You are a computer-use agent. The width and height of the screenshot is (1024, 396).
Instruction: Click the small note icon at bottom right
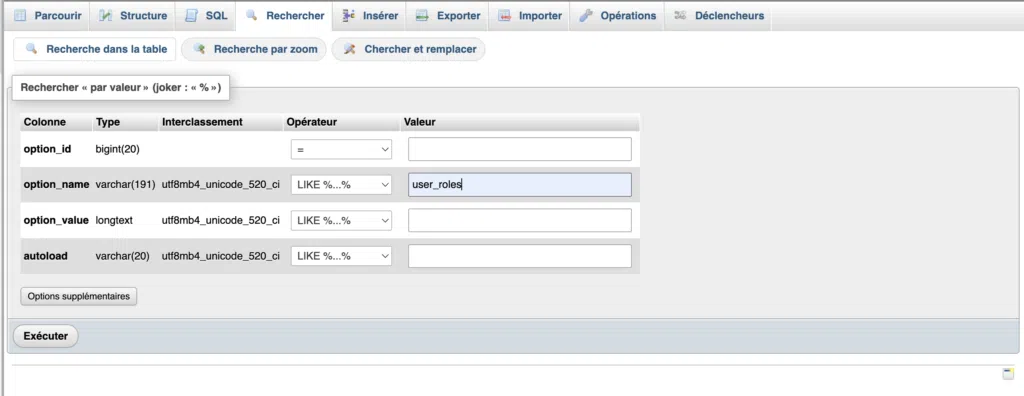pos(1008,374)
